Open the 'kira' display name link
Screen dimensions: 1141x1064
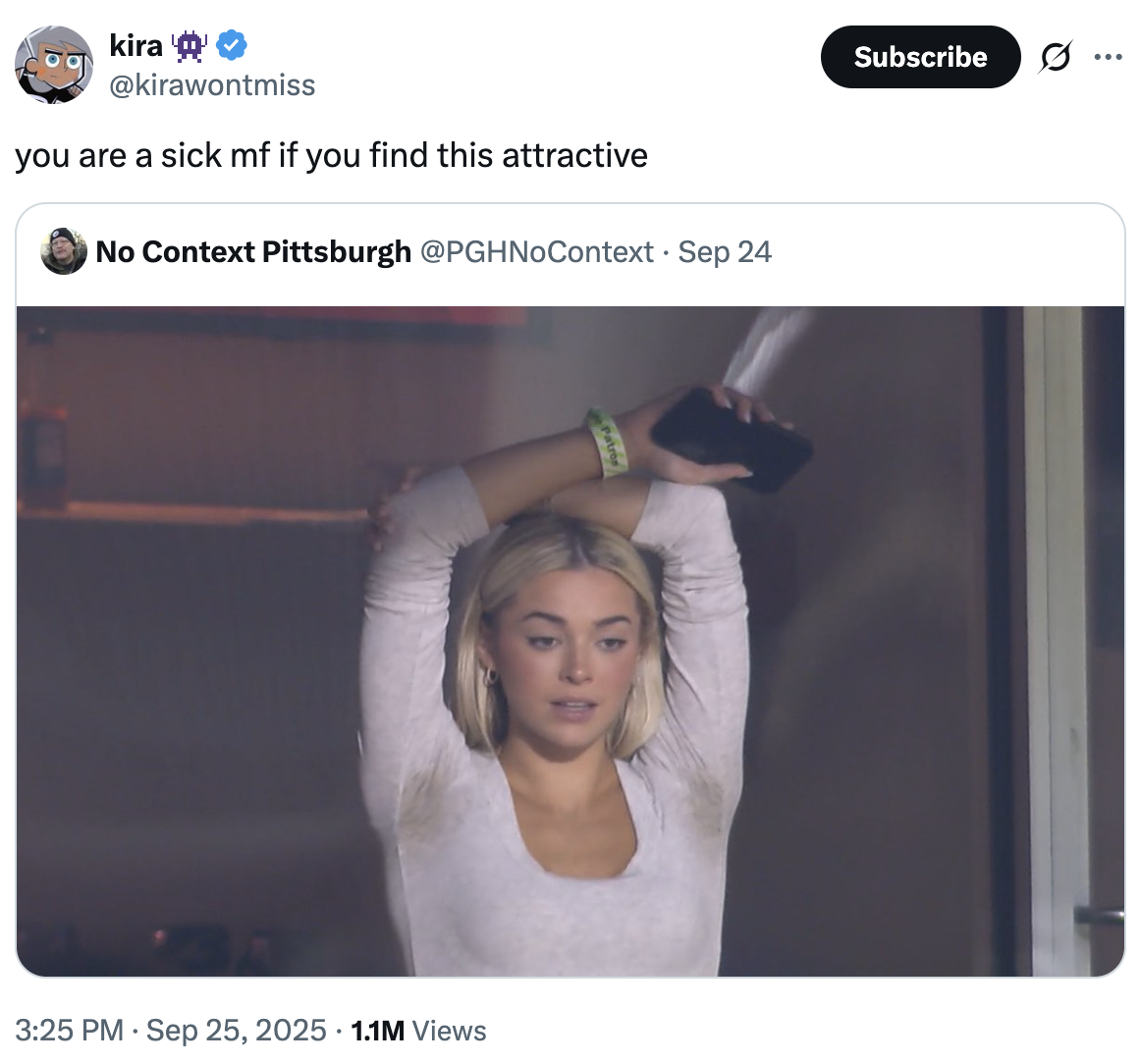[136, 45]
